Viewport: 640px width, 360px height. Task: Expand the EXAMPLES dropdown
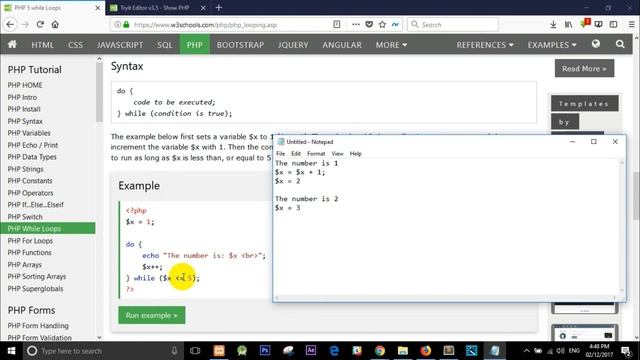552,44
